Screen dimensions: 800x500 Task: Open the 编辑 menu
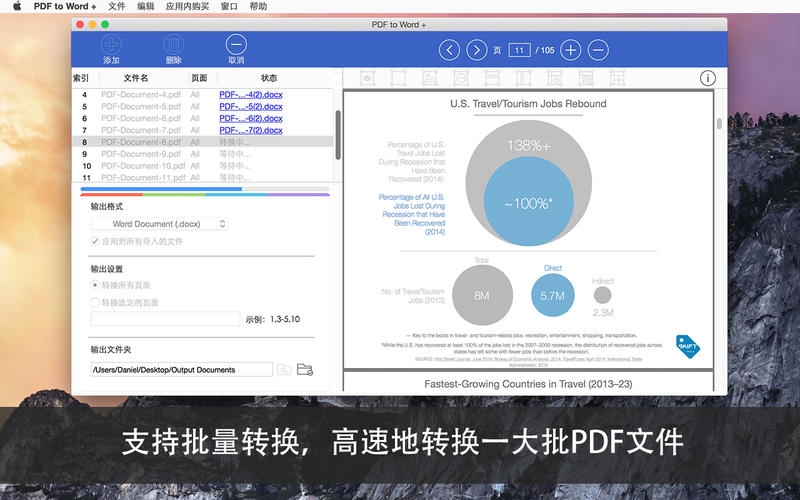(x=145, y=6)
